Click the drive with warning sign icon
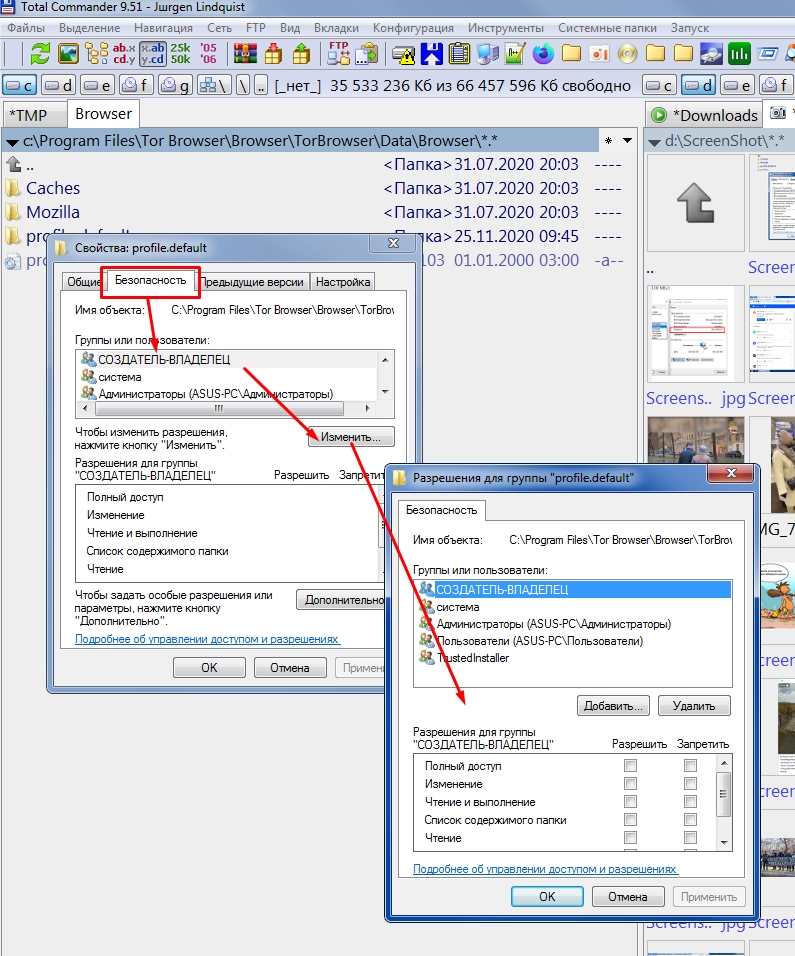This screenshot has height=956, width=795. pos(404,54)
